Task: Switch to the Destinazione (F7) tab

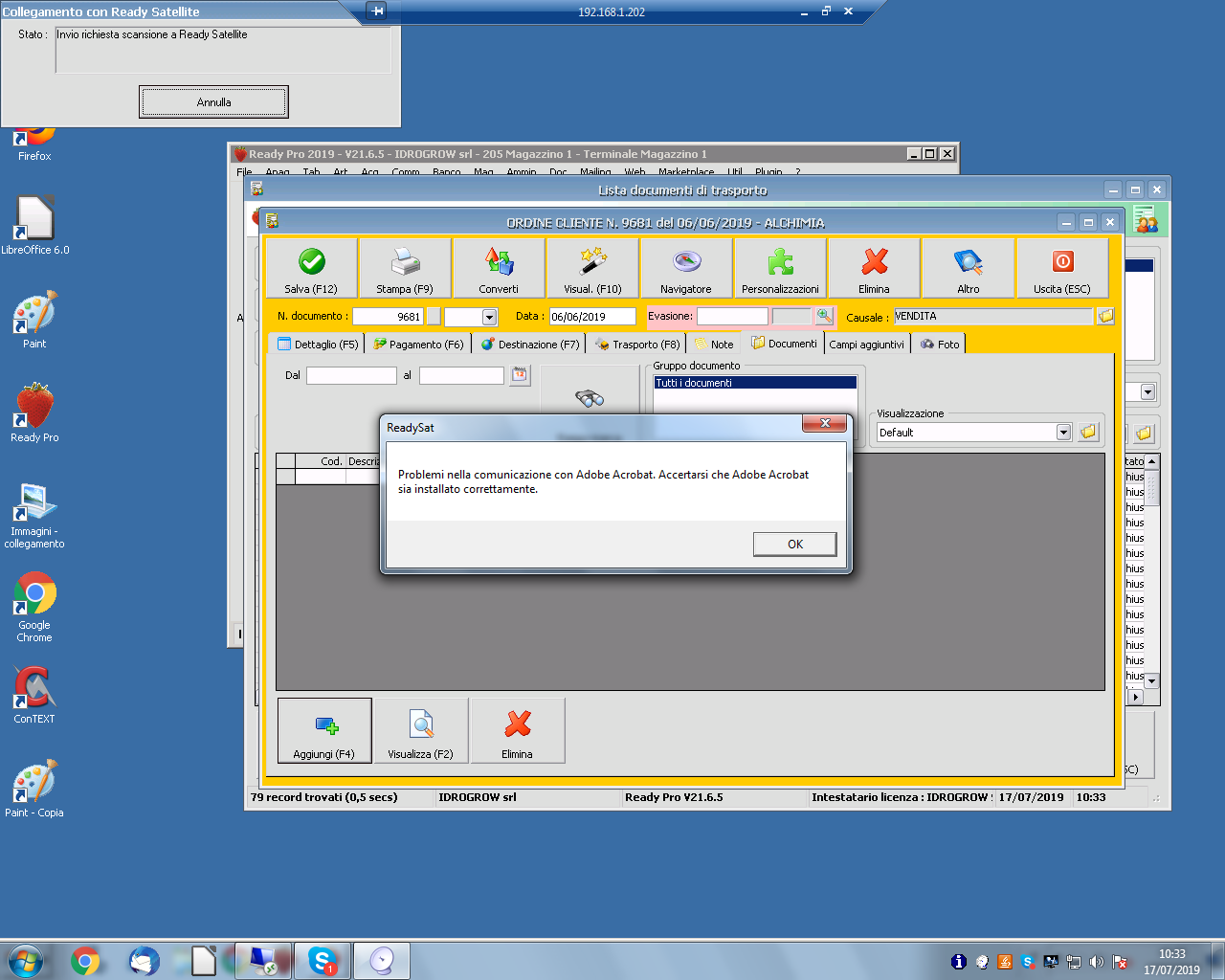Action: (x=530, y=345)
